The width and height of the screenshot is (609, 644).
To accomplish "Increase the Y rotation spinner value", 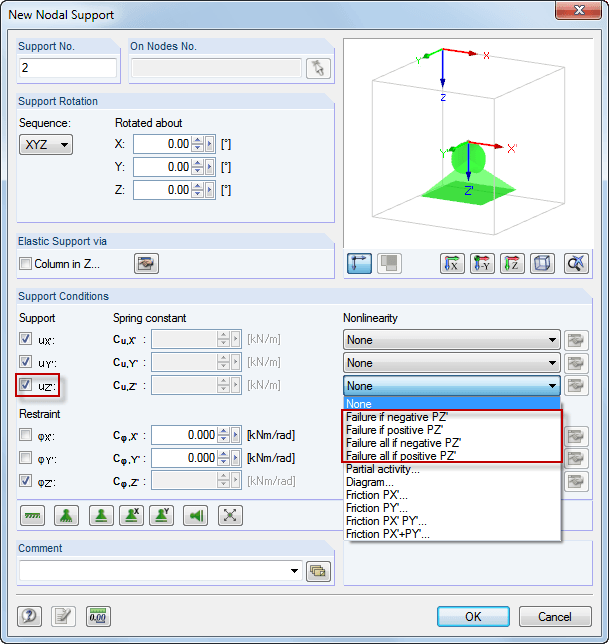I will pos(198,163).
